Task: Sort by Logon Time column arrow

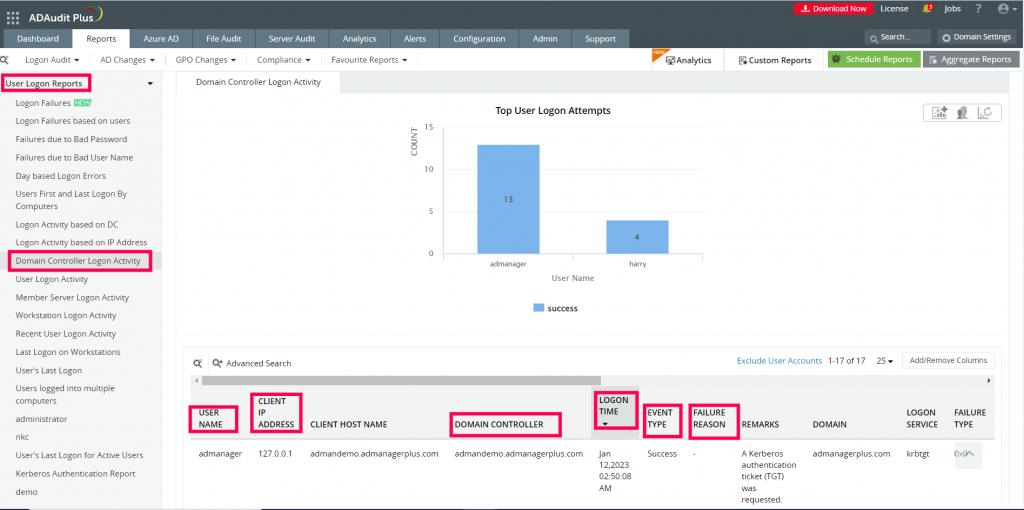Action: tap(605, 424)
